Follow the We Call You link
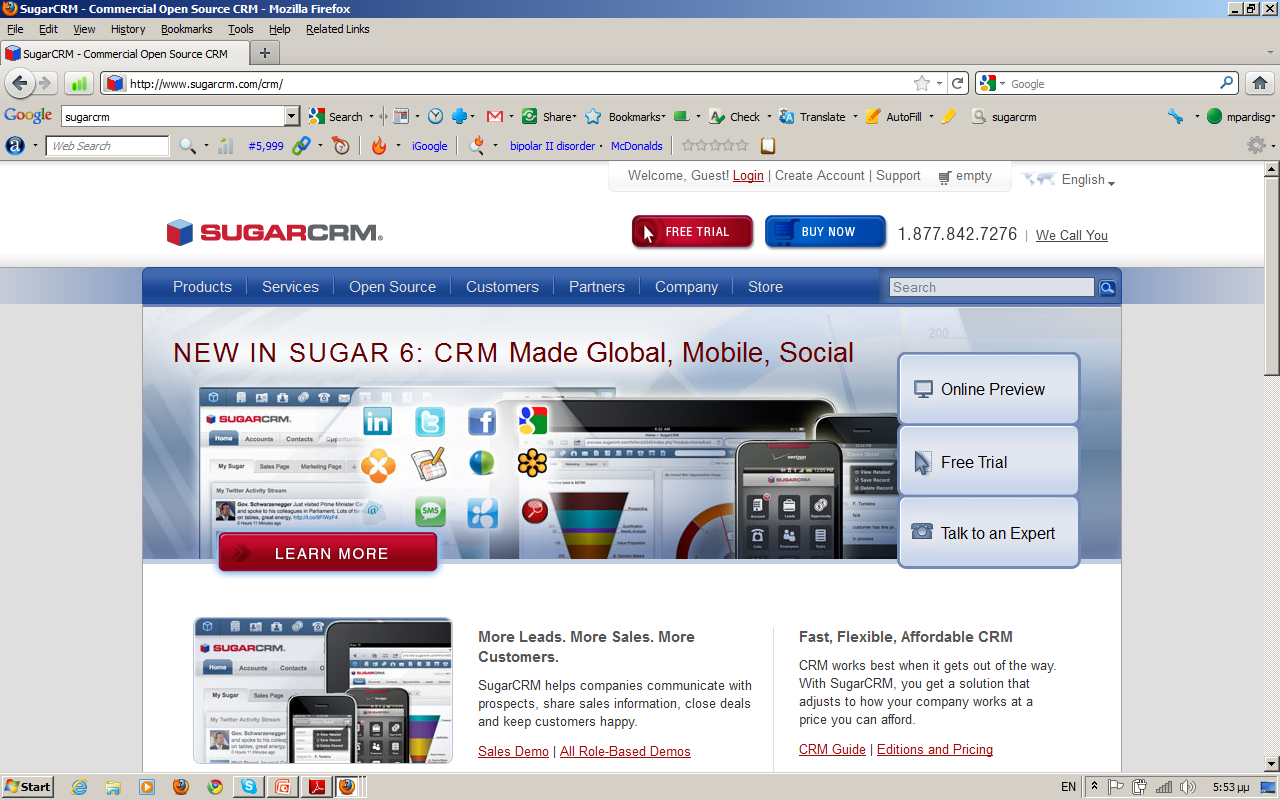Viewport: 1280px width, 800px height. pyautogui.click(x=1072, y=236)
